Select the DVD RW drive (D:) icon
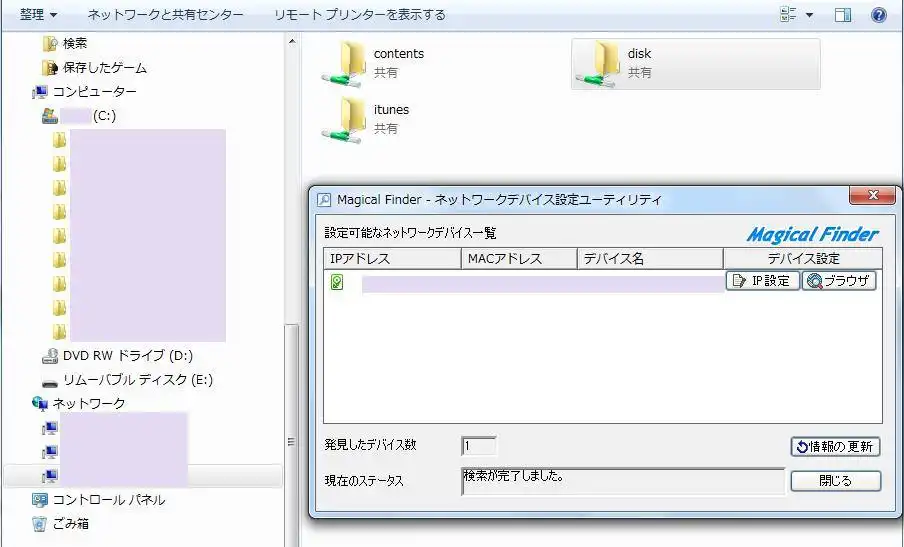 pos(50,356)
